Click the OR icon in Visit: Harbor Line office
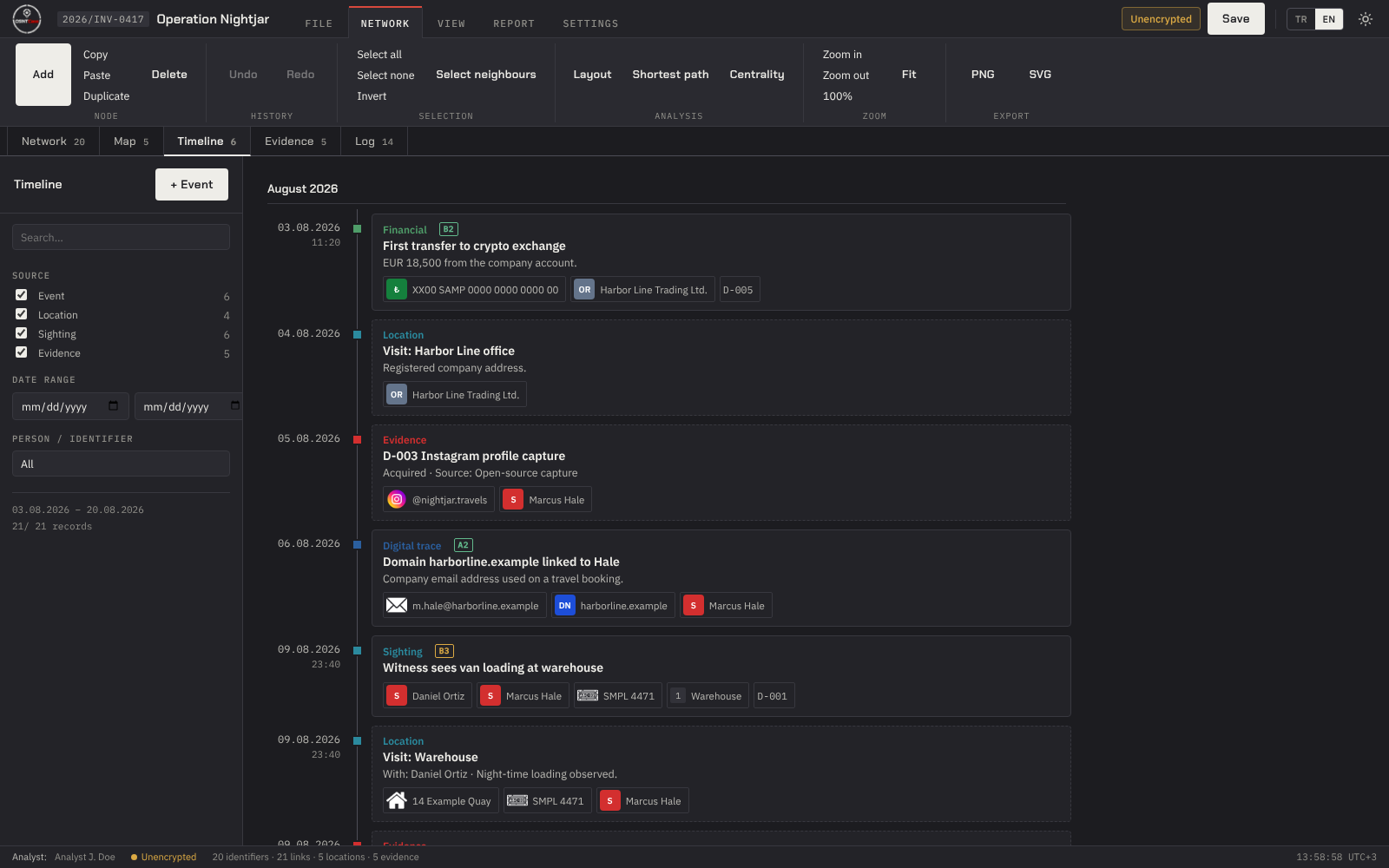Viewport: 1389px width, 868px height. [x=397, y=395]
